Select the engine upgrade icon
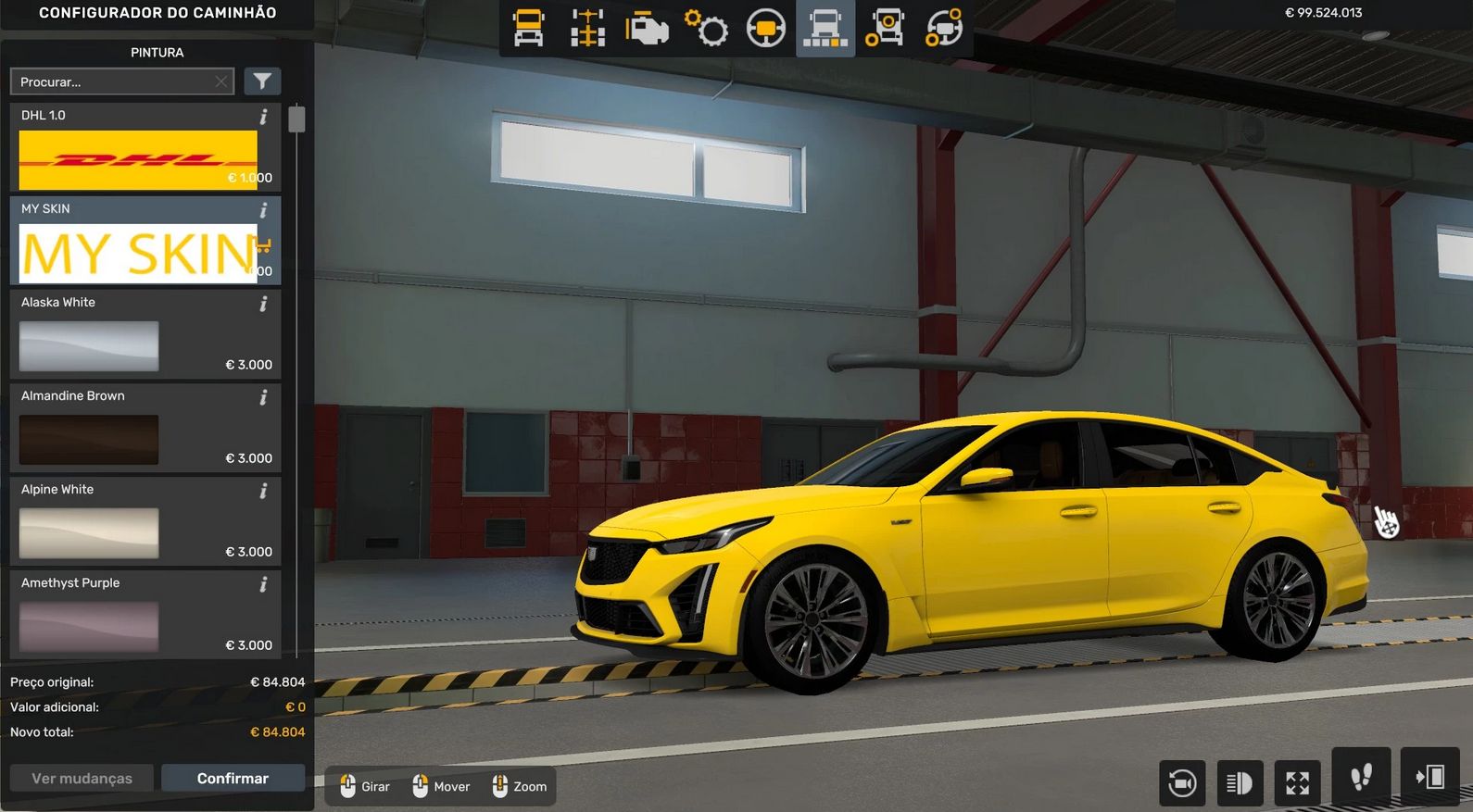This screenshot has width=1473, height=812. pyautogui.click(x=647, y=28)
